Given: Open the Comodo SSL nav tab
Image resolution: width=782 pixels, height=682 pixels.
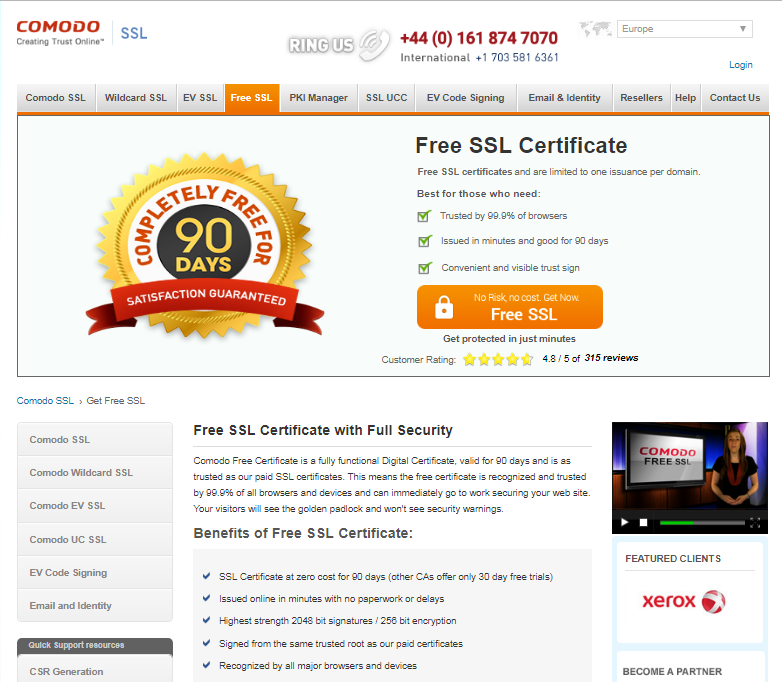Looking at the screenshot, I should [x=55, y=98].
